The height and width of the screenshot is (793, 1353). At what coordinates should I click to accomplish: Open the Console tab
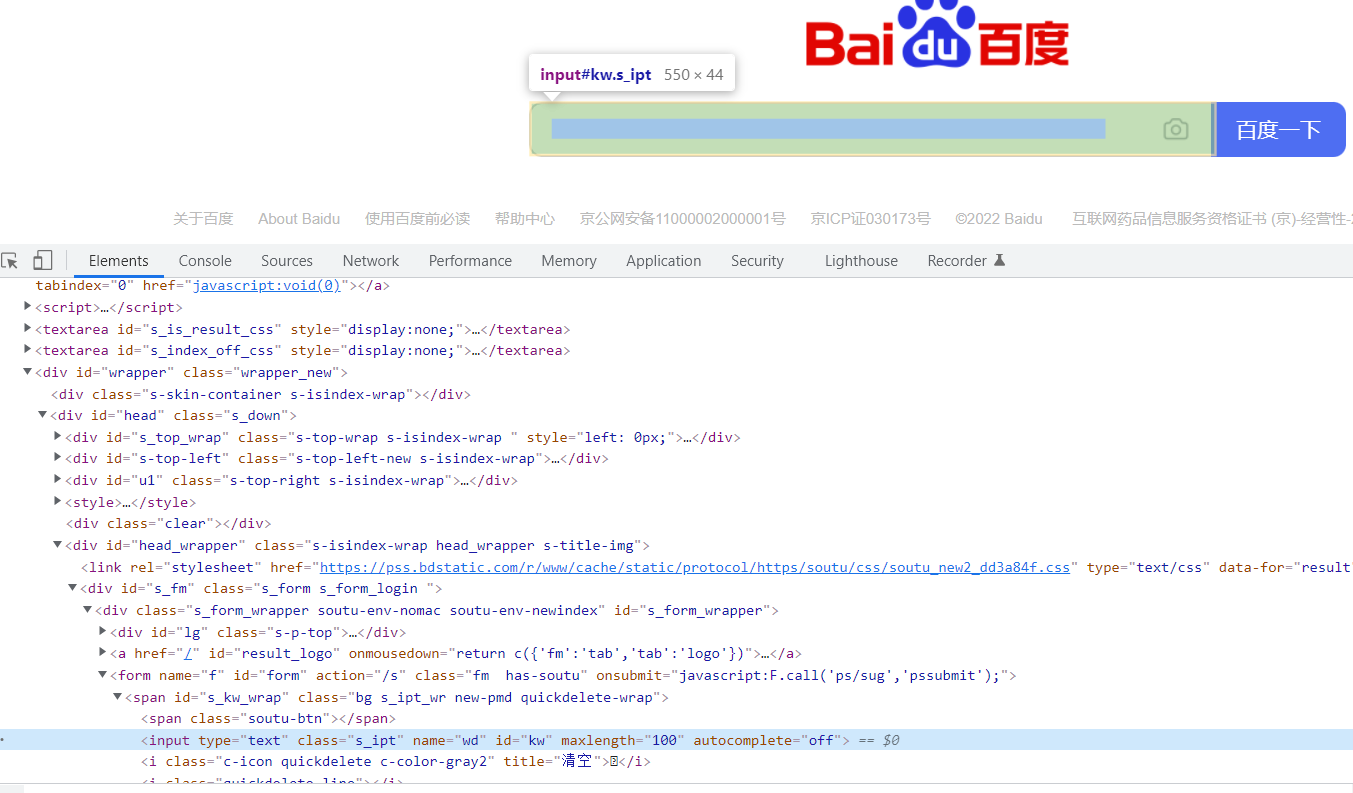(x=205, y=261)
